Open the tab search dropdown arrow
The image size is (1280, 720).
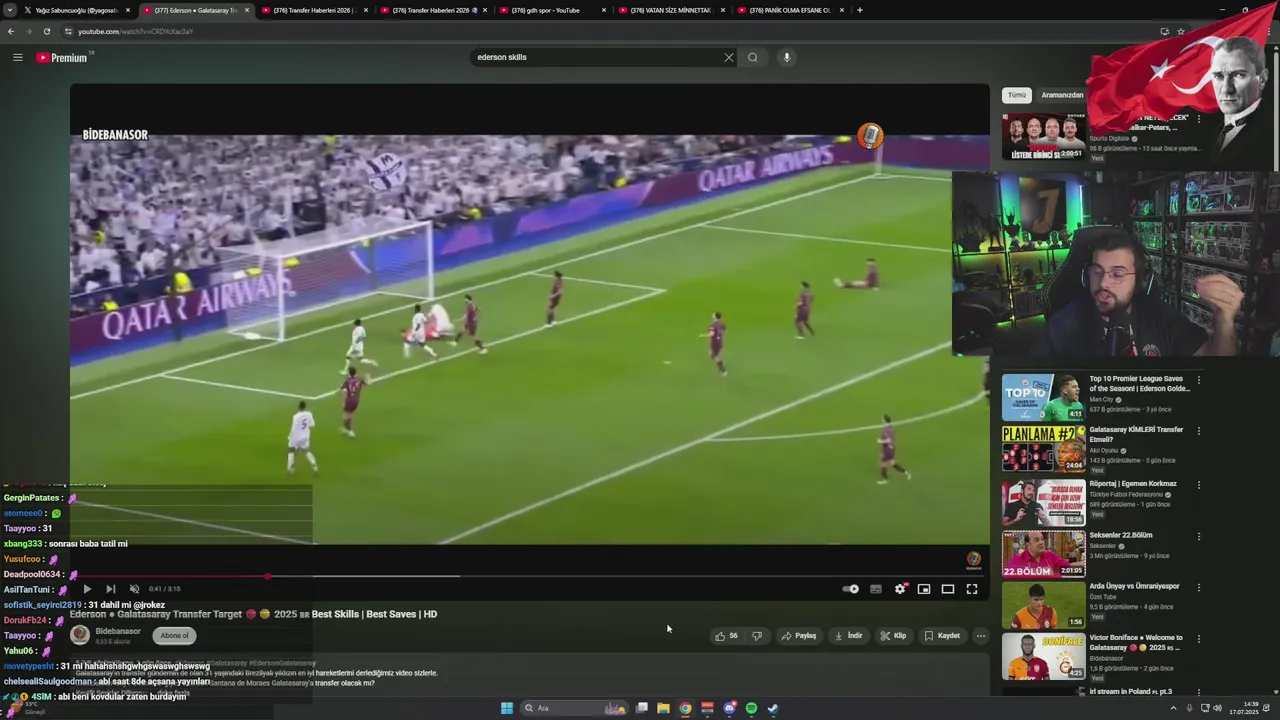(10, 10)
